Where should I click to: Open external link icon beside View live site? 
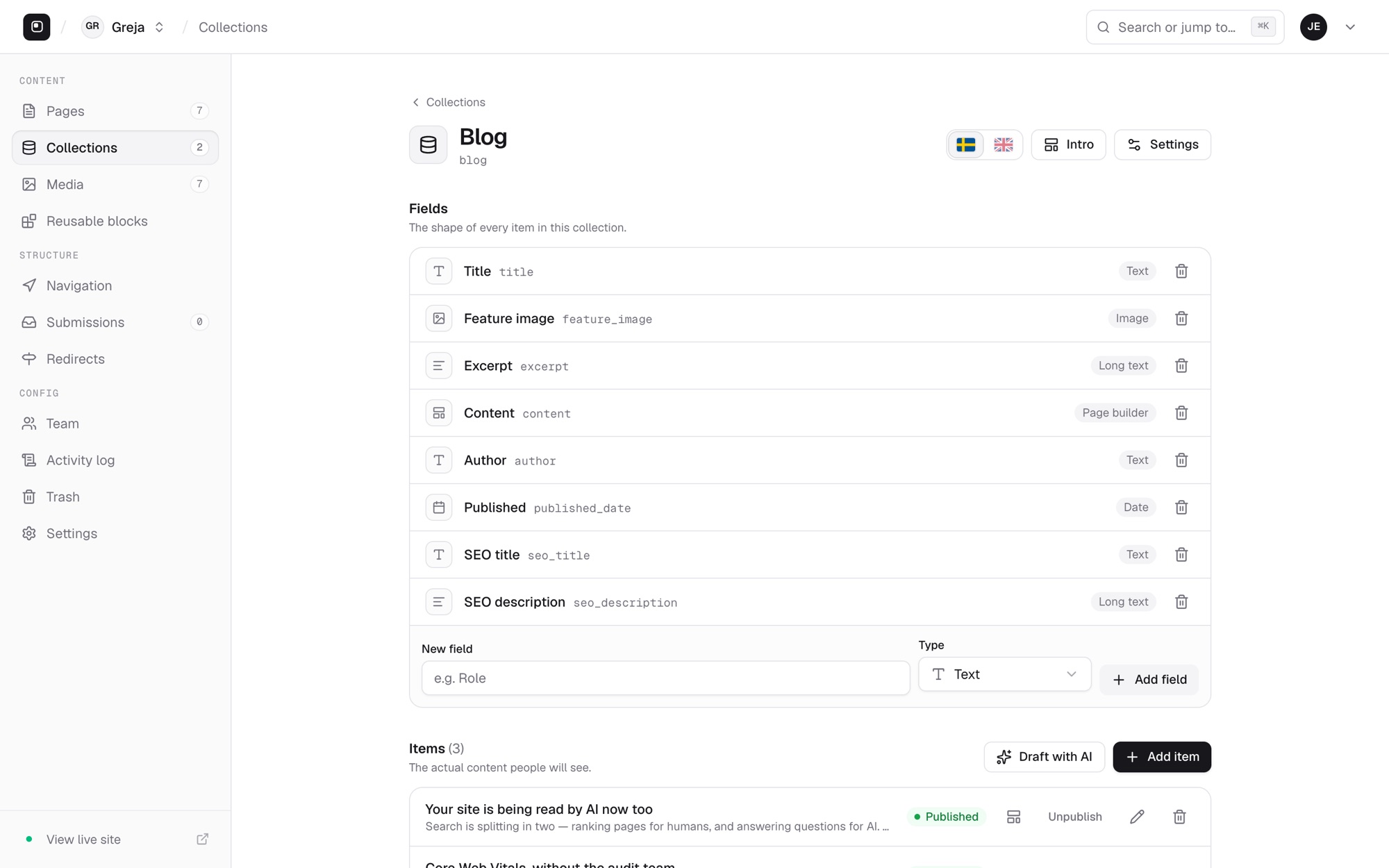pos(202,839)
